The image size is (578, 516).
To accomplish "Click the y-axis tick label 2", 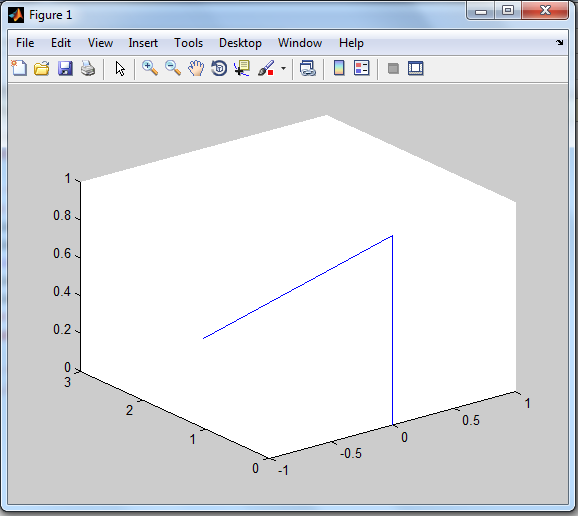I will pos(129,410).
